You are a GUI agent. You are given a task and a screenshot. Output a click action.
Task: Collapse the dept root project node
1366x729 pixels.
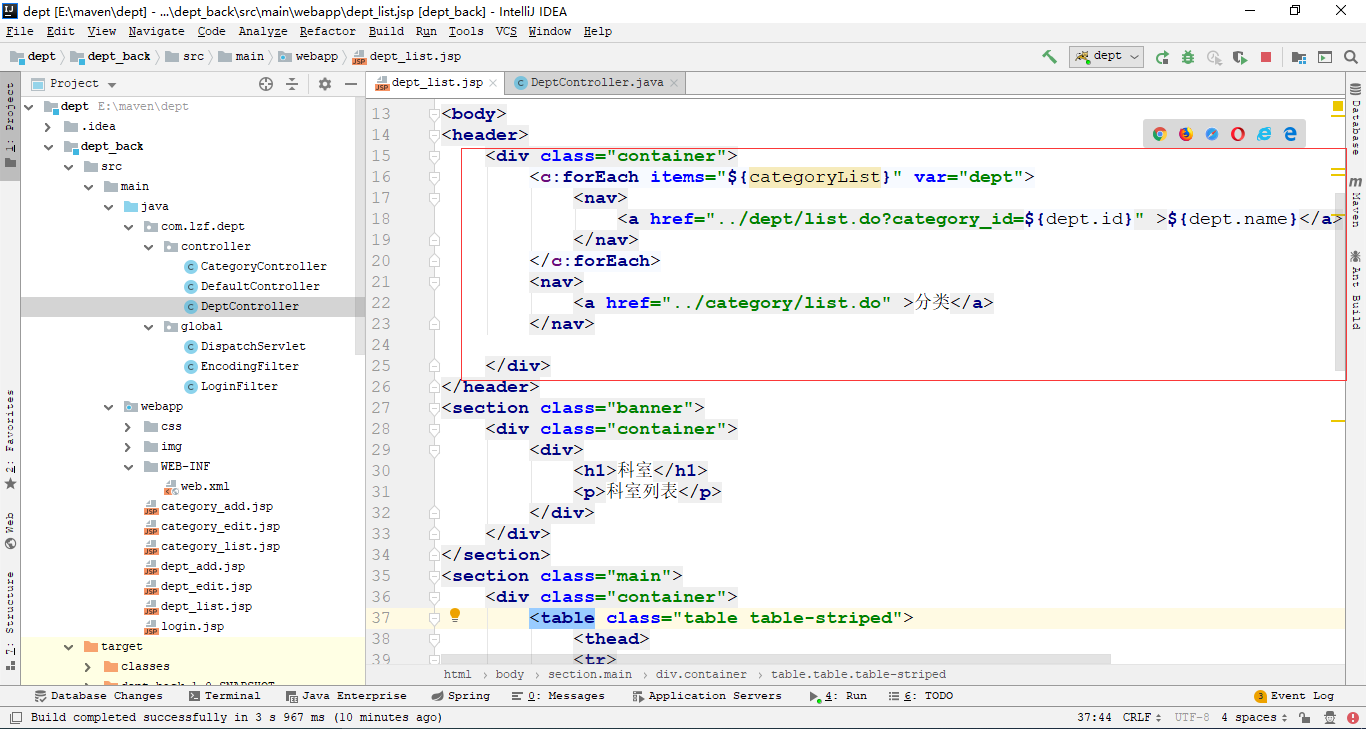pyautogui.click(x=28, y=106)
